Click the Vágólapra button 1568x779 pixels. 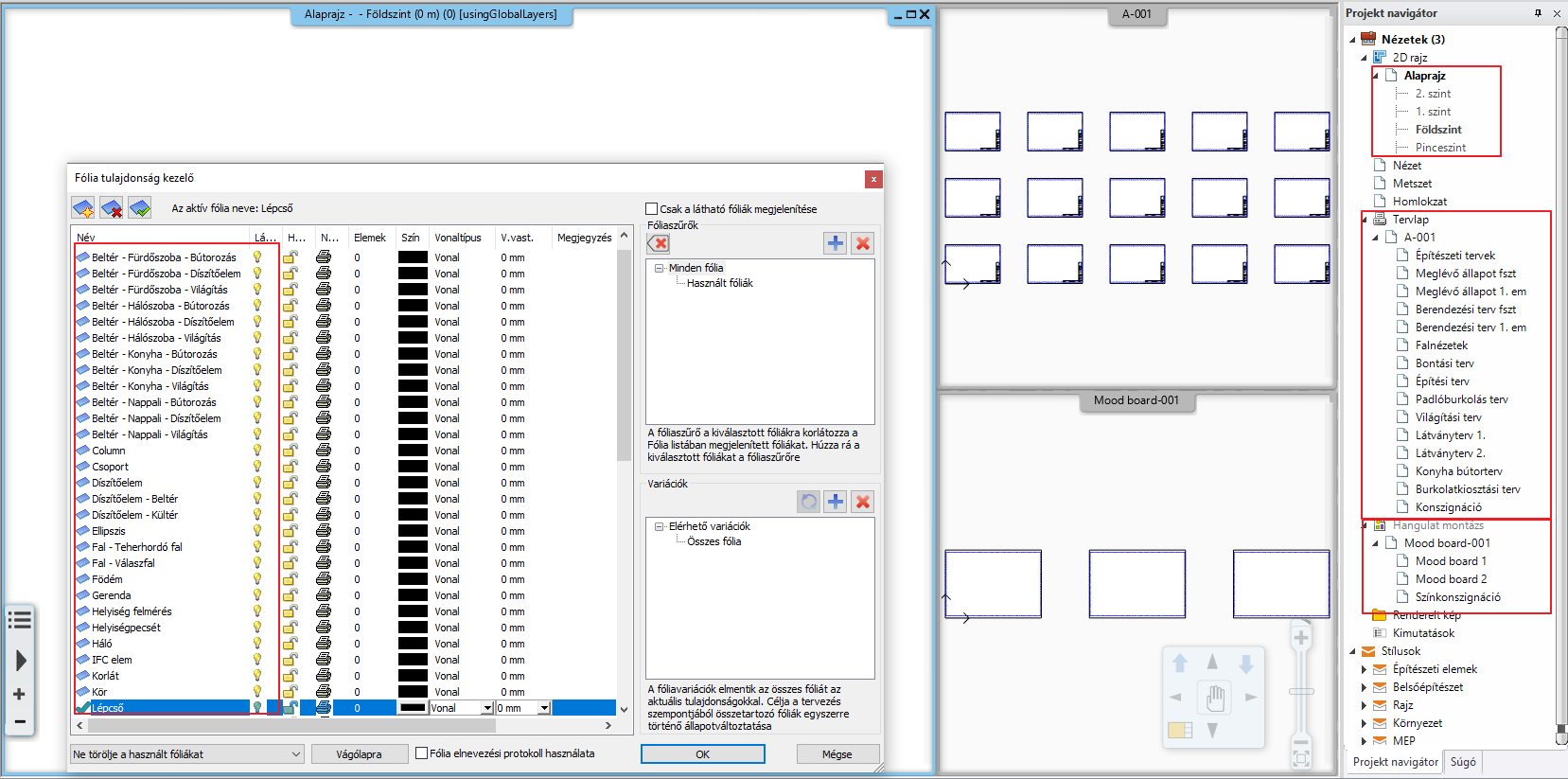[x=359, y=754]
